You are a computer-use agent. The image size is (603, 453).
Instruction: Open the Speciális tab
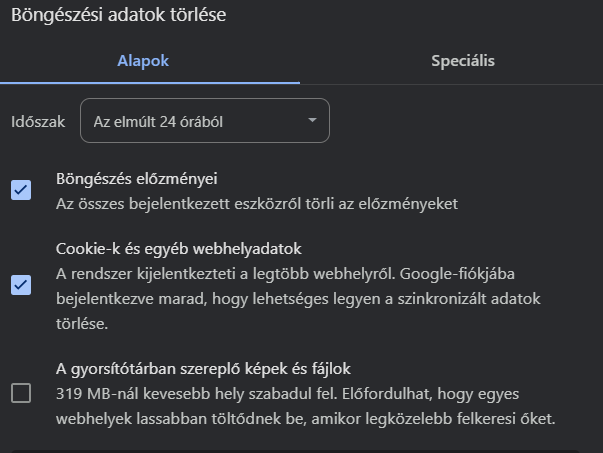click(x=462, y=61)
